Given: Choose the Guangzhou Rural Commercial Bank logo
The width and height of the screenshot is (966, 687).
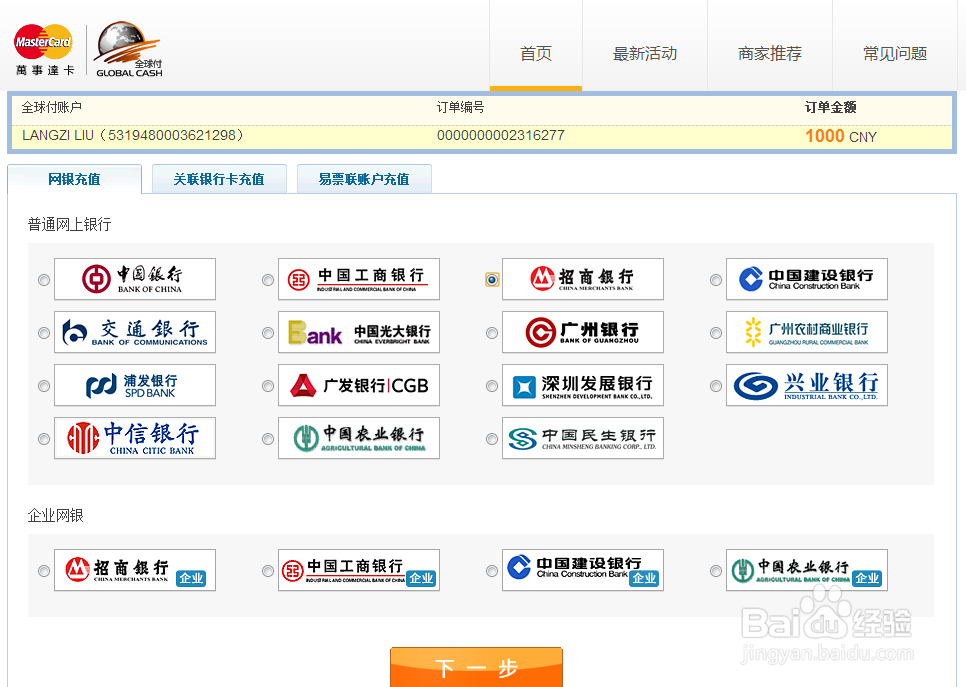Looking at the screenshot, I should [807, 332].
